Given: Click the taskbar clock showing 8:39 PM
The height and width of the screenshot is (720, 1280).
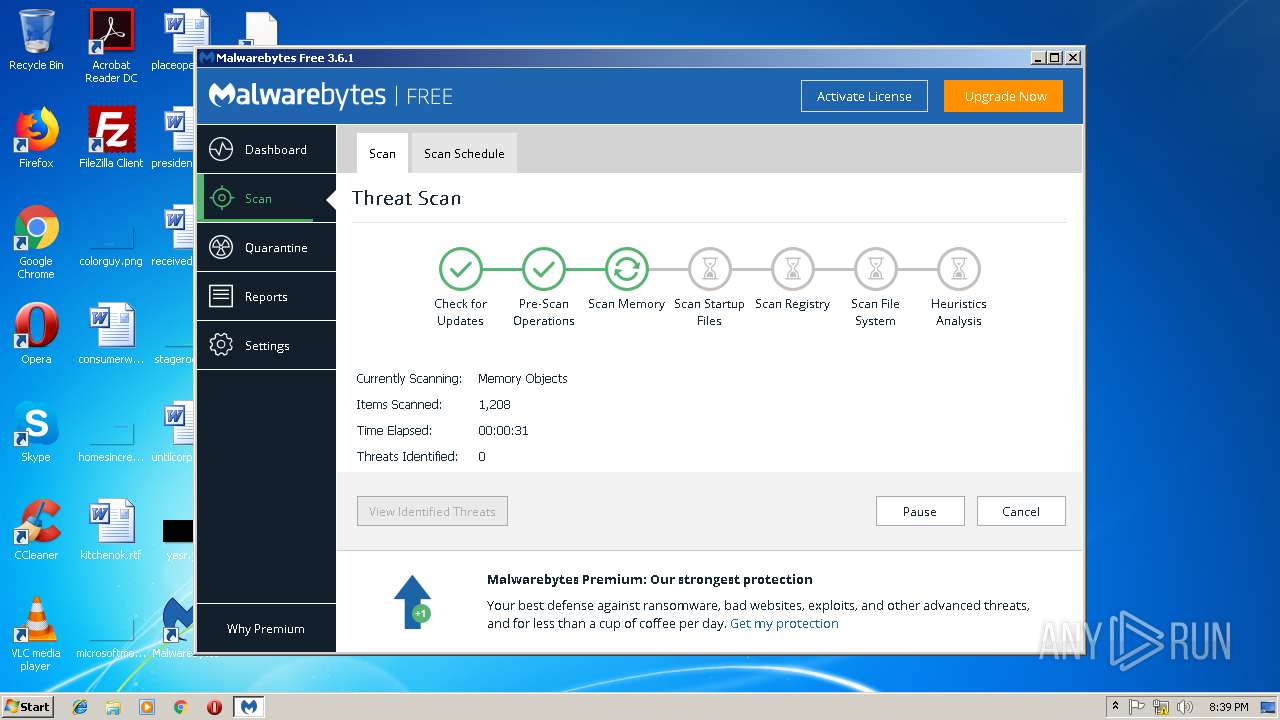Looking at the screenshot, I should point(1229,707).
